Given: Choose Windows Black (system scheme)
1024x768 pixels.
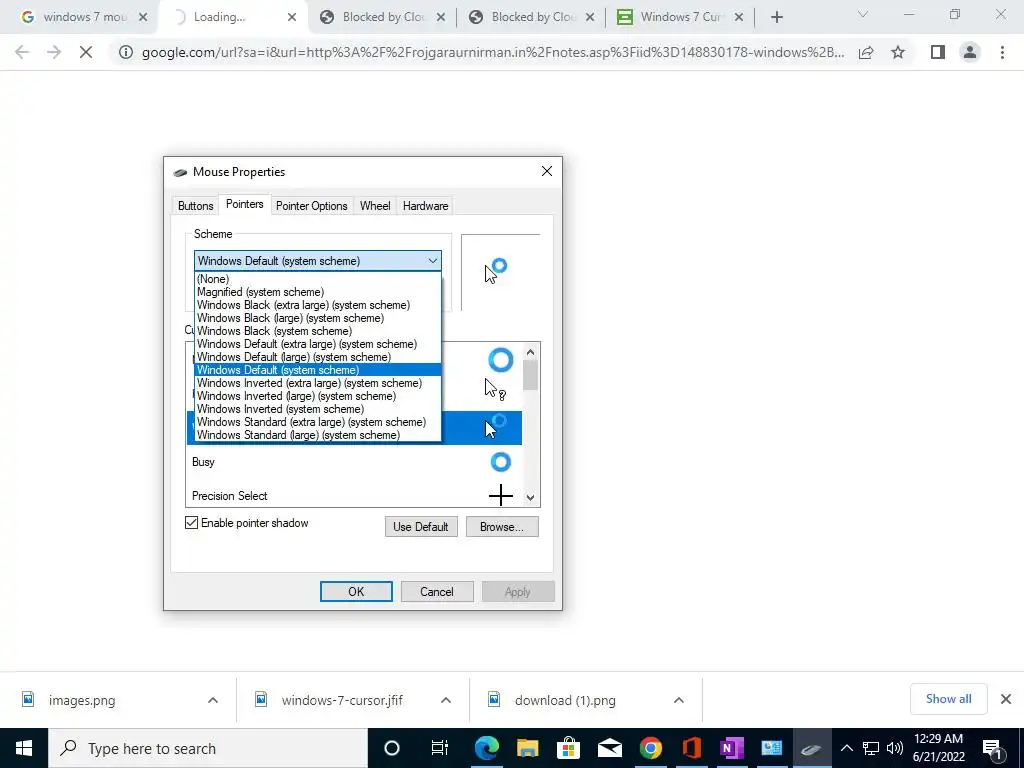Looking at the screenshot, I should pos(317,331).
